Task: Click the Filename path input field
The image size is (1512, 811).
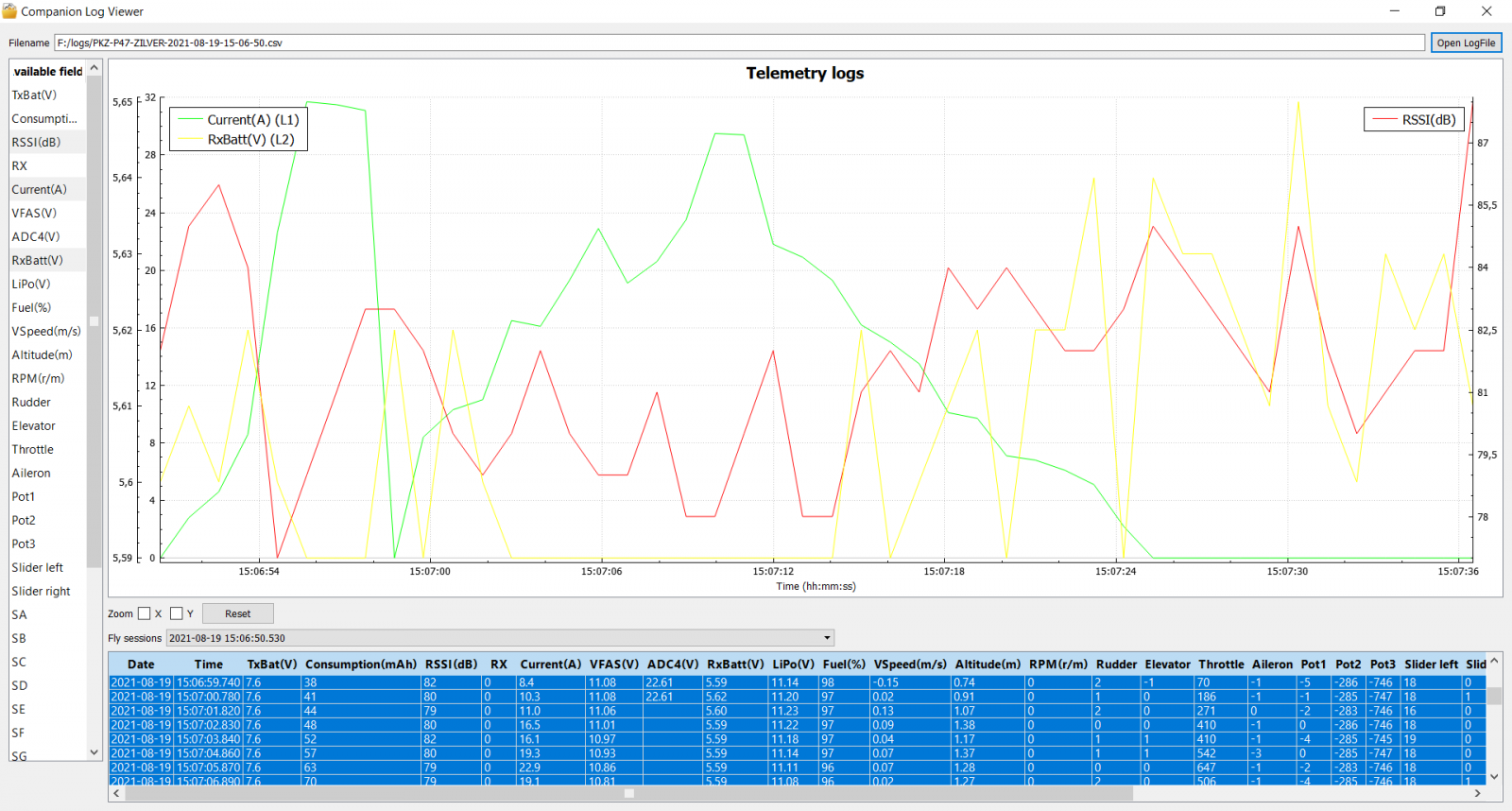Action: pos(739,43)
